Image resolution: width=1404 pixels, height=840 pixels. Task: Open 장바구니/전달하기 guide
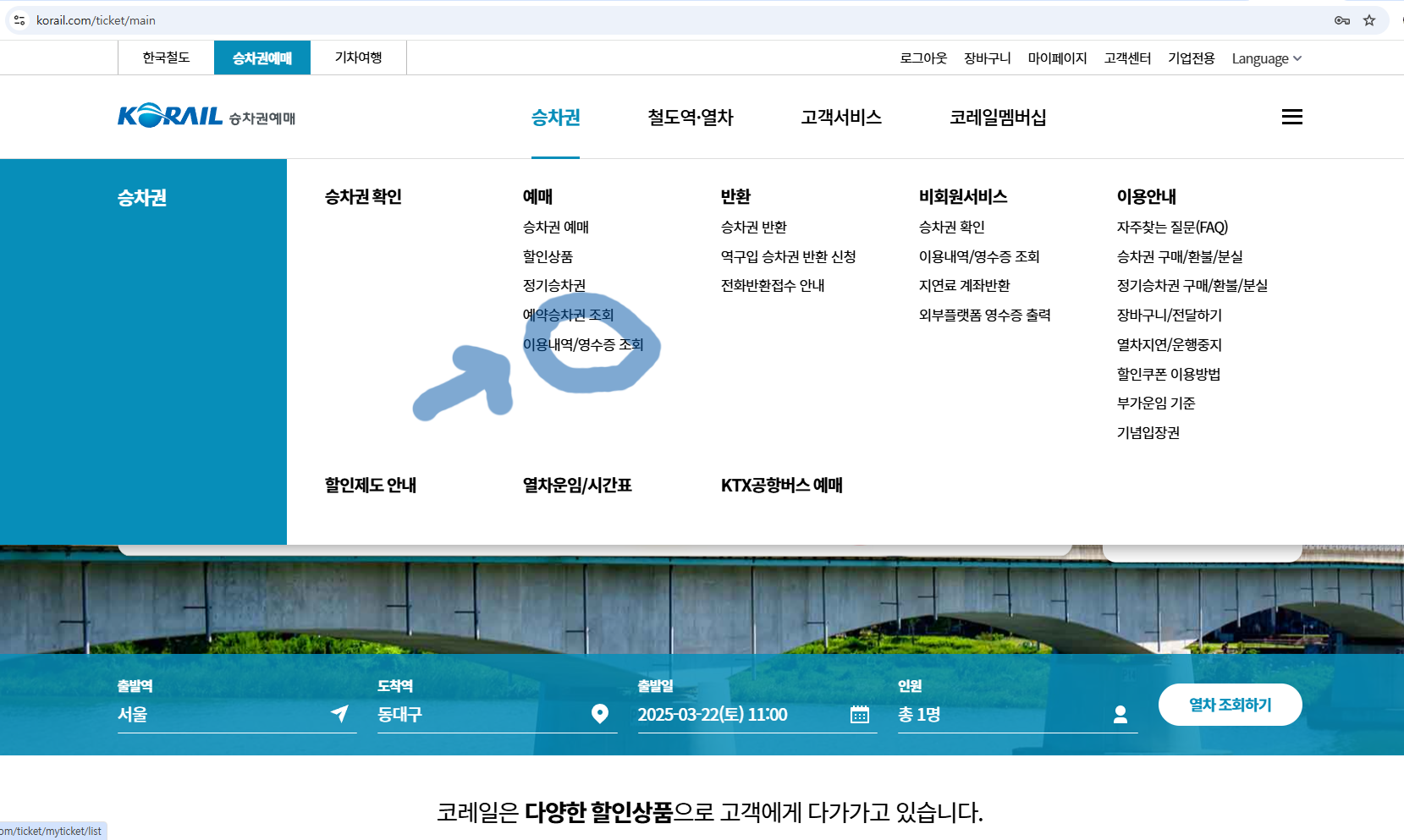tap(1170, 315)
